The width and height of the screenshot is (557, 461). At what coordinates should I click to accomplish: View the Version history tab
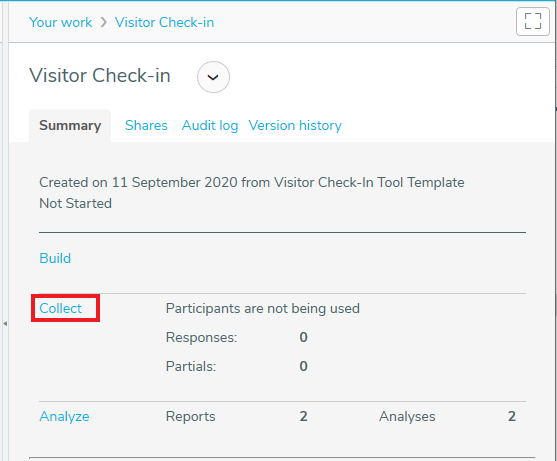point(295,125)
